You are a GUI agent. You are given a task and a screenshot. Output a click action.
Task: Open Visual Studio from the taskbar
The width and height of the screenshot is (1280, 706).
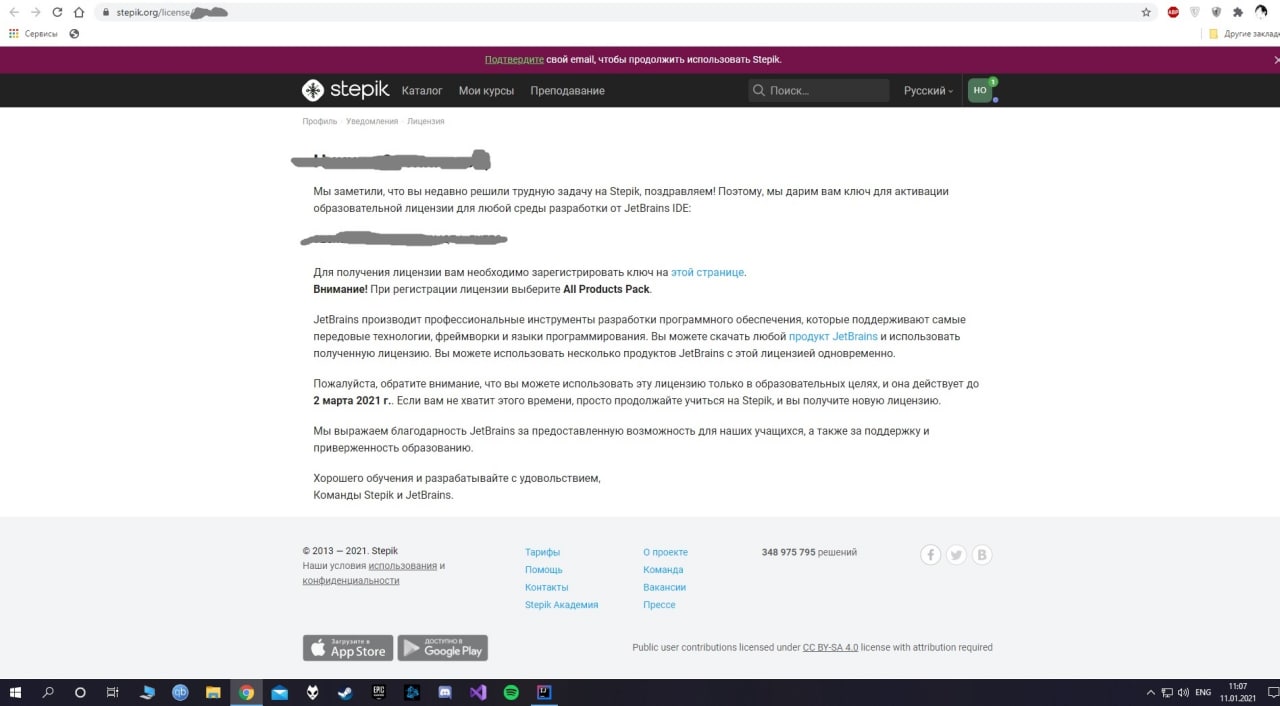(478, 692)
